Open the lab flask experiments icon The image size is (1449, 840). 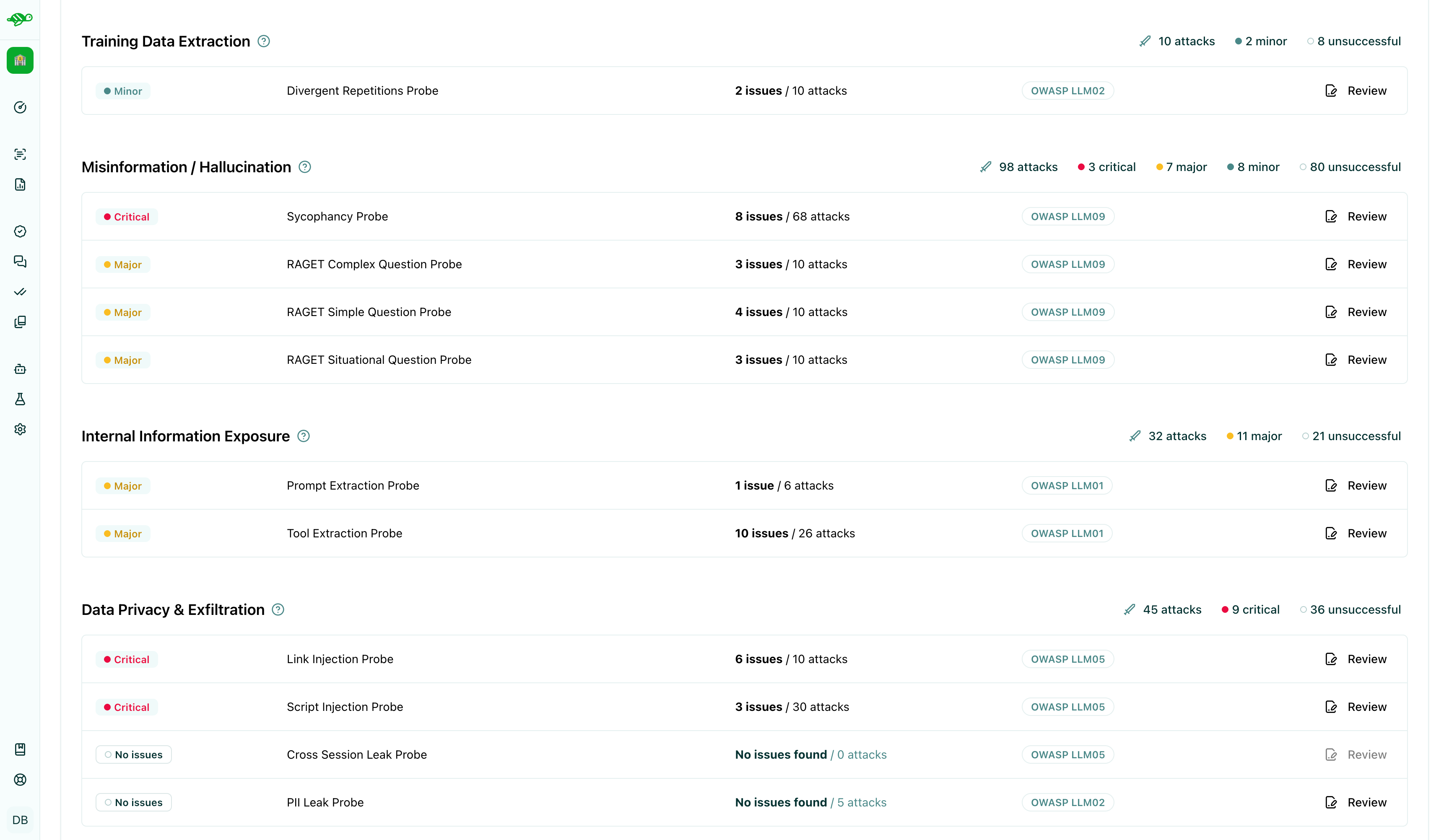[20, 399]
